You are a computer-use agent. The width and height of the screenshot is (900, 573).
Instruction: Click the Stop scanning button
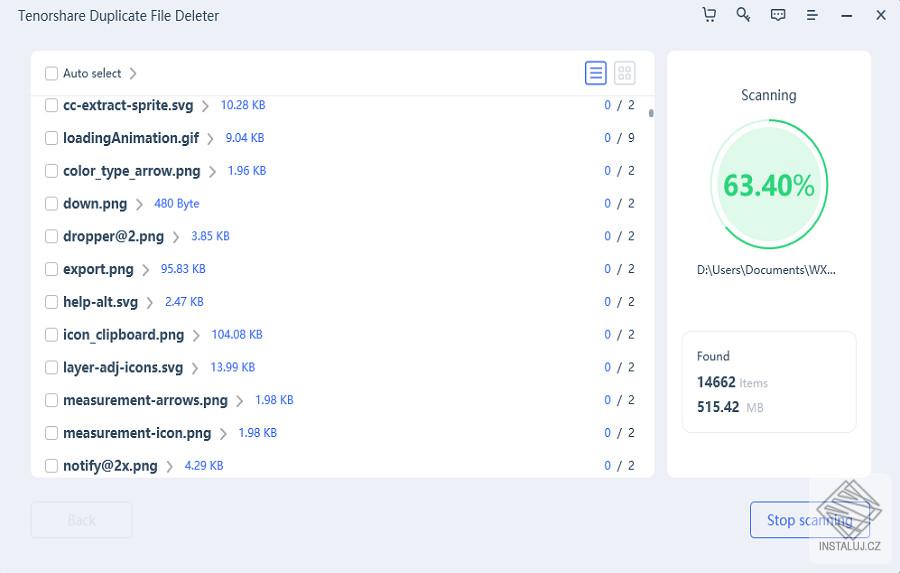(x=809, y=520)
